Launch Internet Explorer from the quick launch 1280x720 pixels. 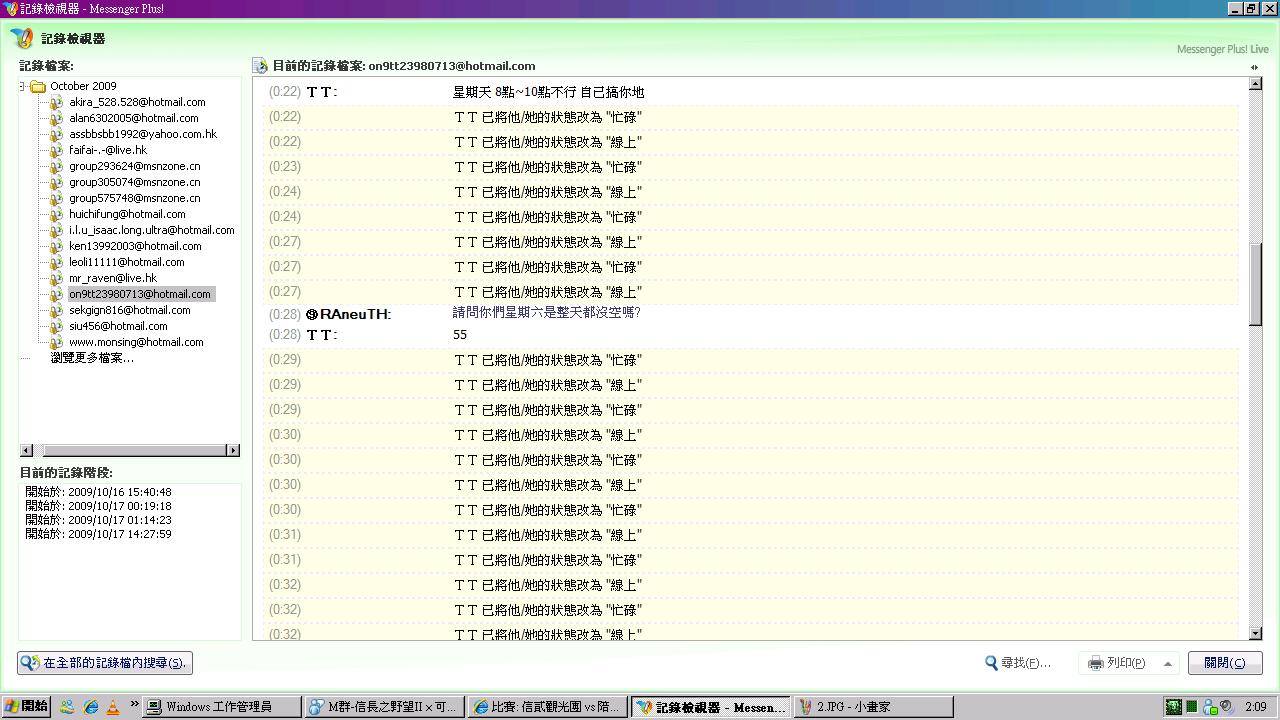click(91, 707)
